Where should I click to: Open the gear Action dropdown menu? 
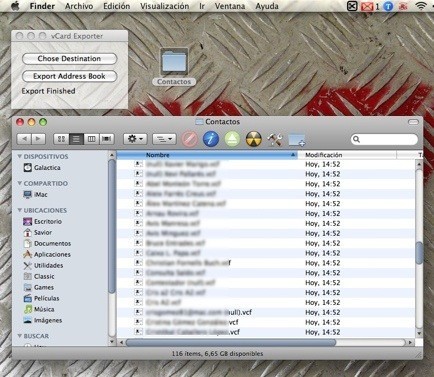tap(135, 139)
